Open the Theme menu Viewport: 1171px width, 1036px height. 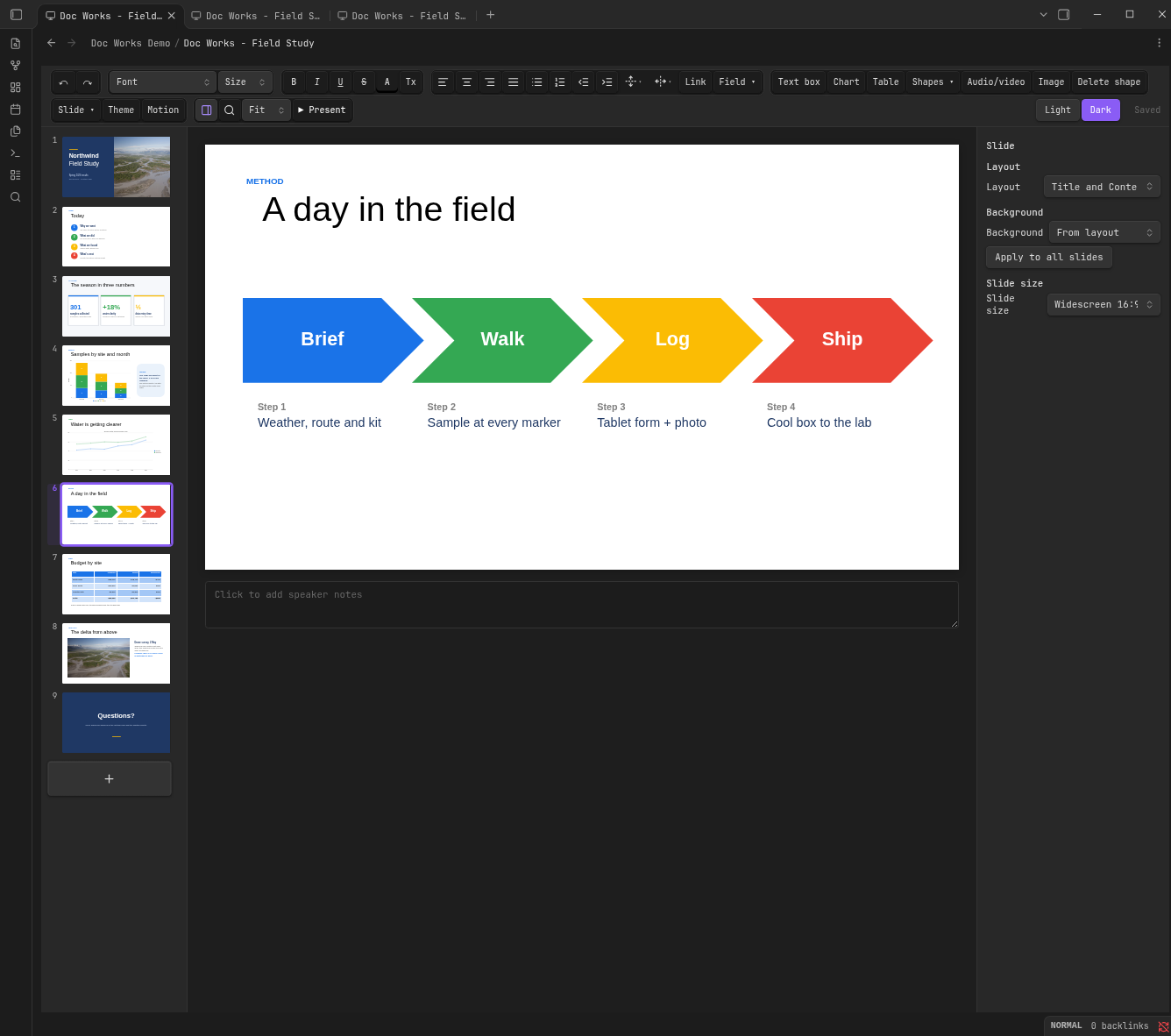coord(121,110)
